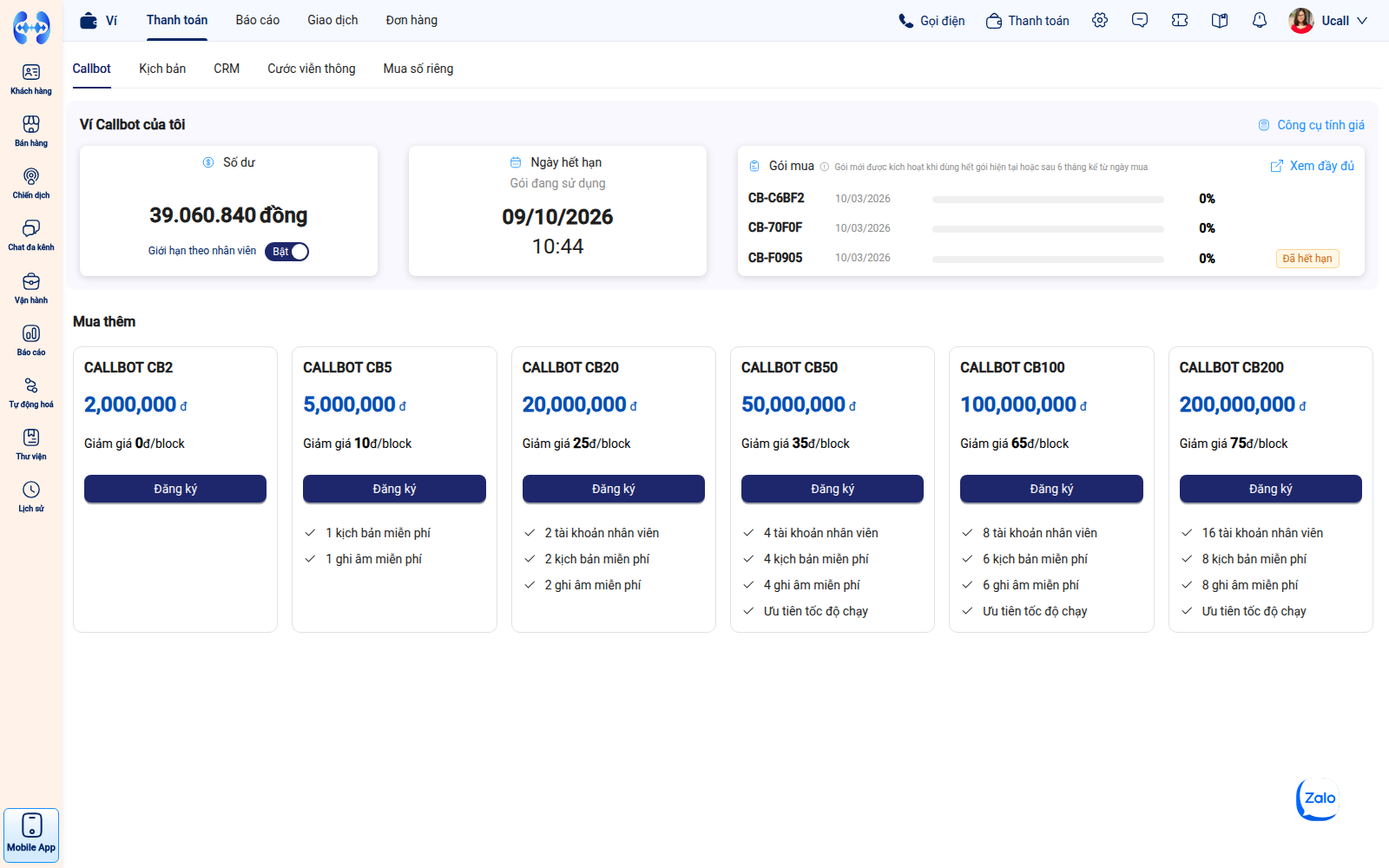Click Đăng ký for CALLBOT CB2
Viewport: 1389px width, 868px height.
coord(175,489)
